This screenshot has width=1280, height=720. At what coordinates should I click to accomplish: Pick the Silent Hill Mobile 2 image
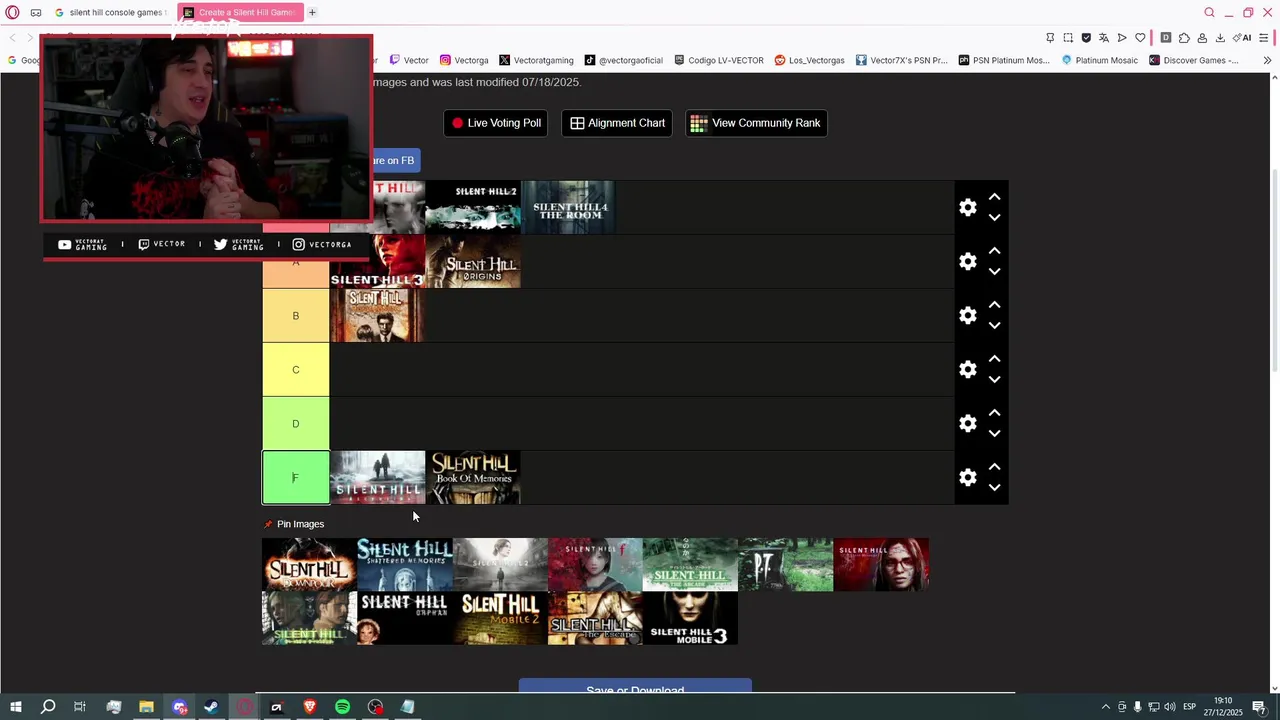[500, 618]
